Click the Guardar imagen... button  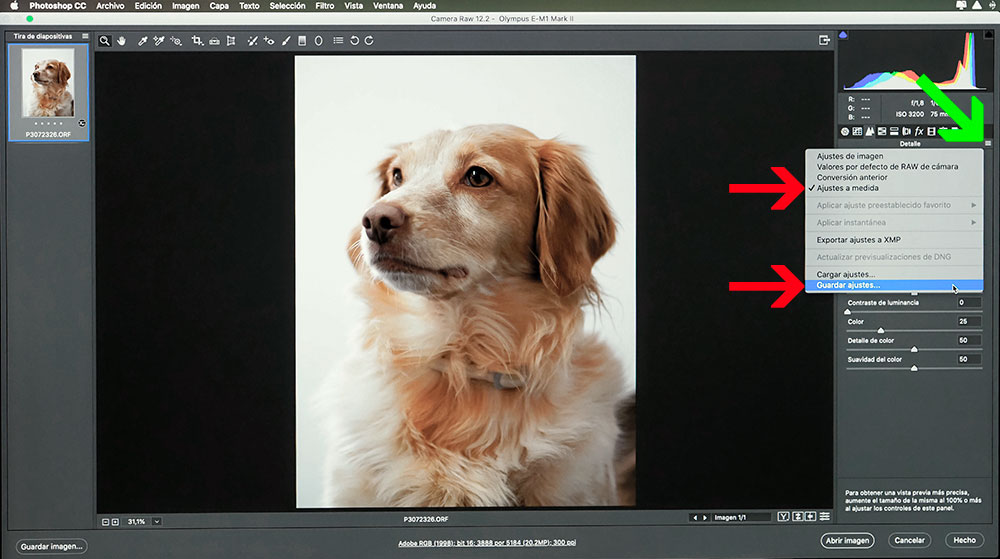52,546
